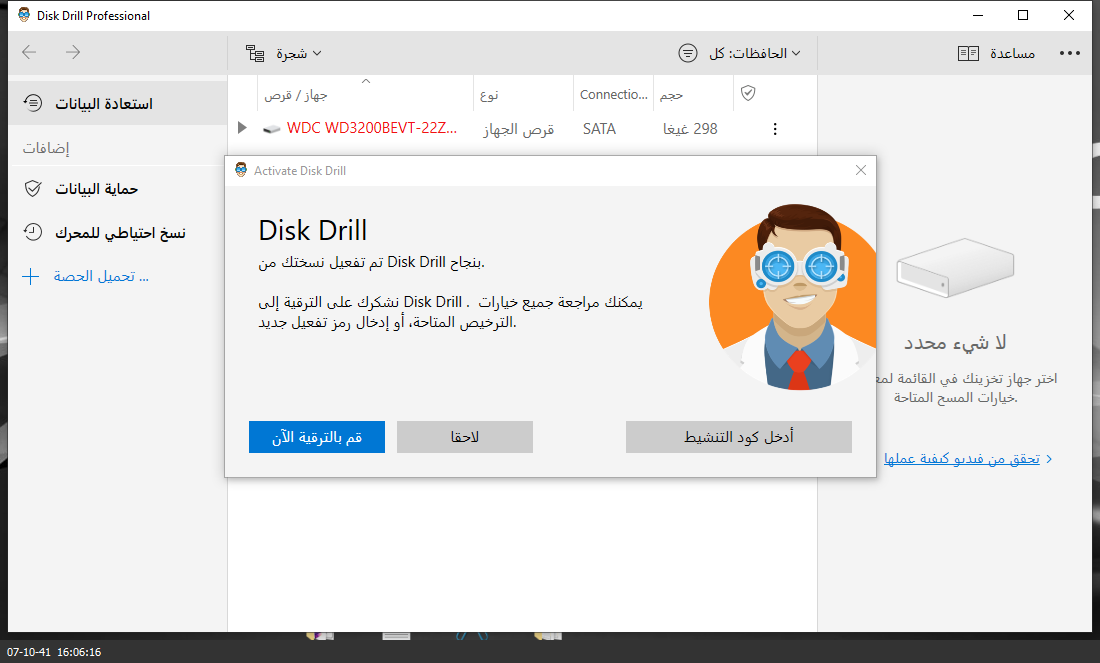Click the chevron beside the video link

pos(1049,459)
